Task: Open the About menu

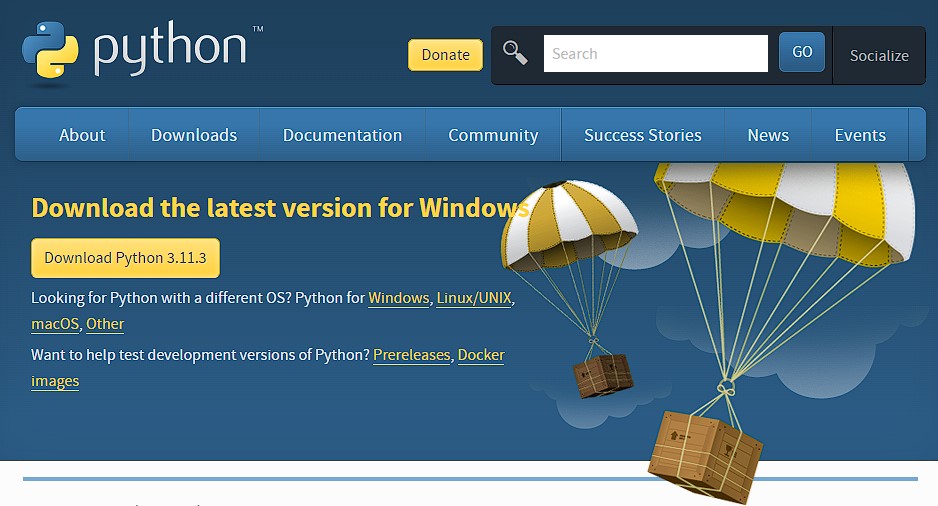Action: (x=82, y=135)
